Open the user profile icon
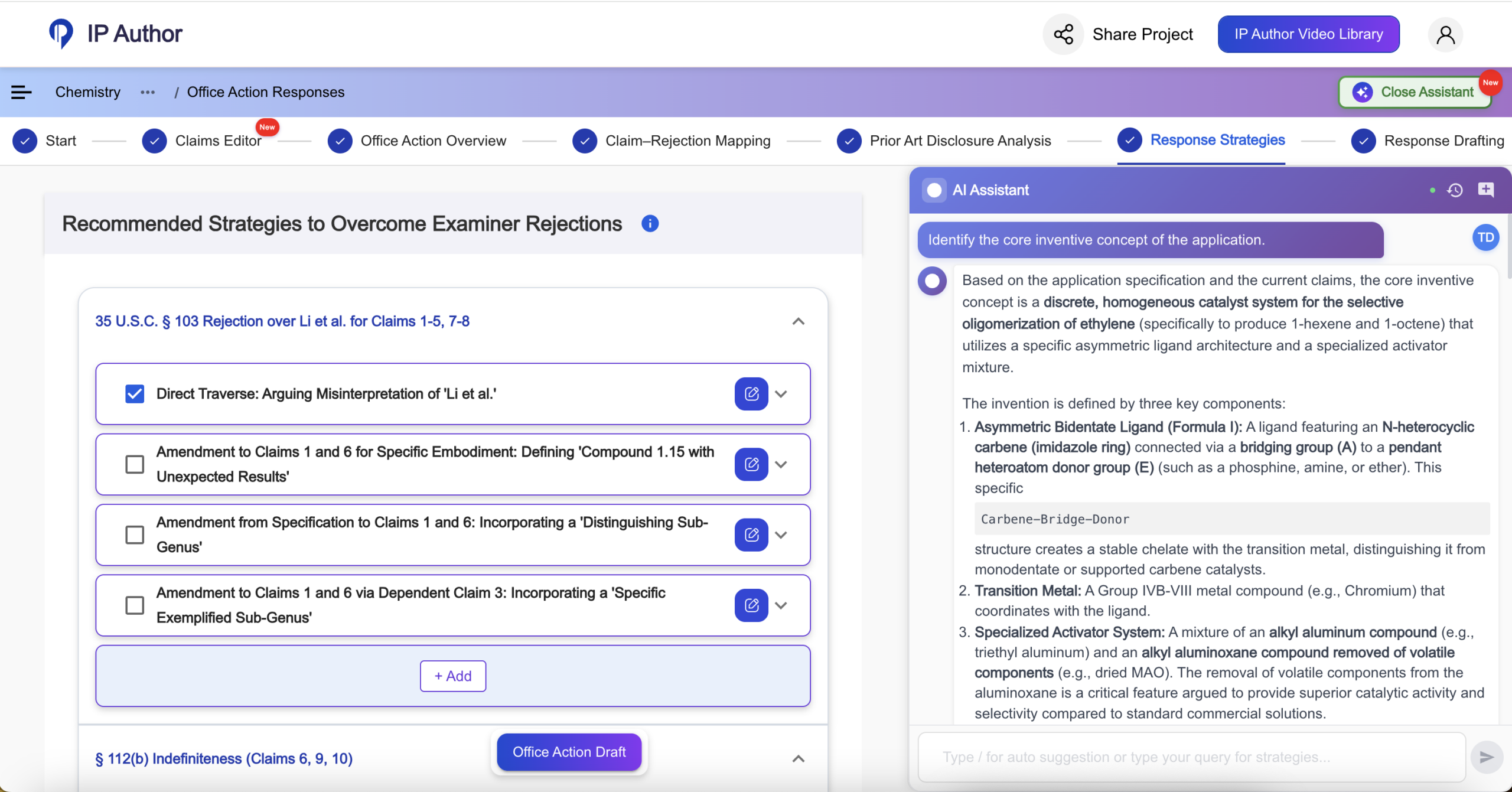The height and width of the screenshot is (792, 1512). pyautogui.click(x=1445, y=35)
